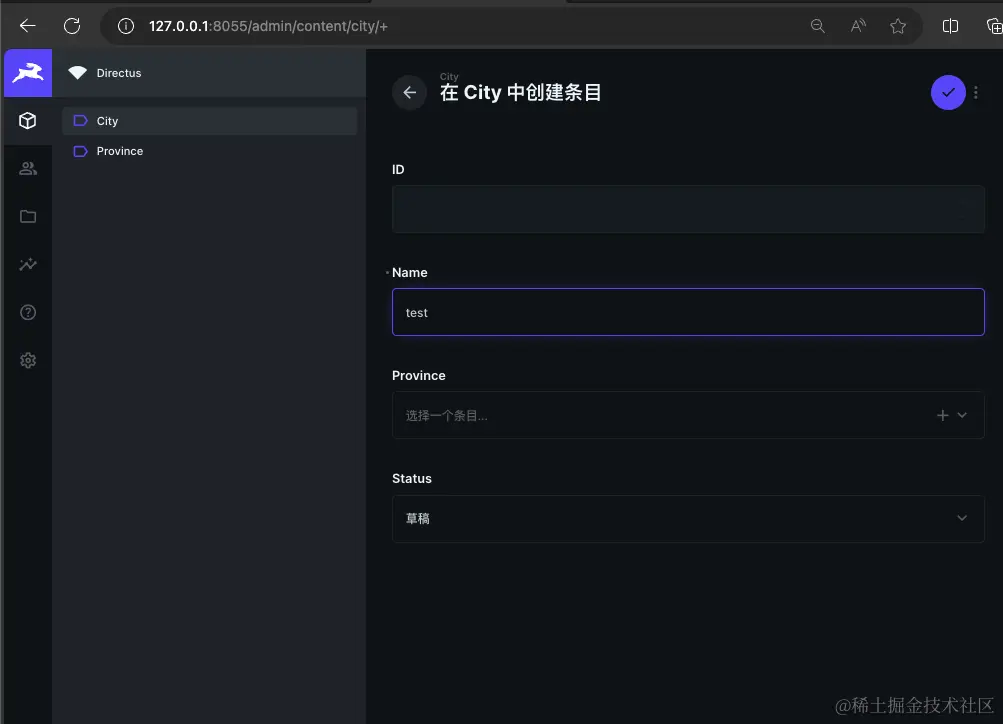Open the Documentation help icon

[x=28, y=312]
